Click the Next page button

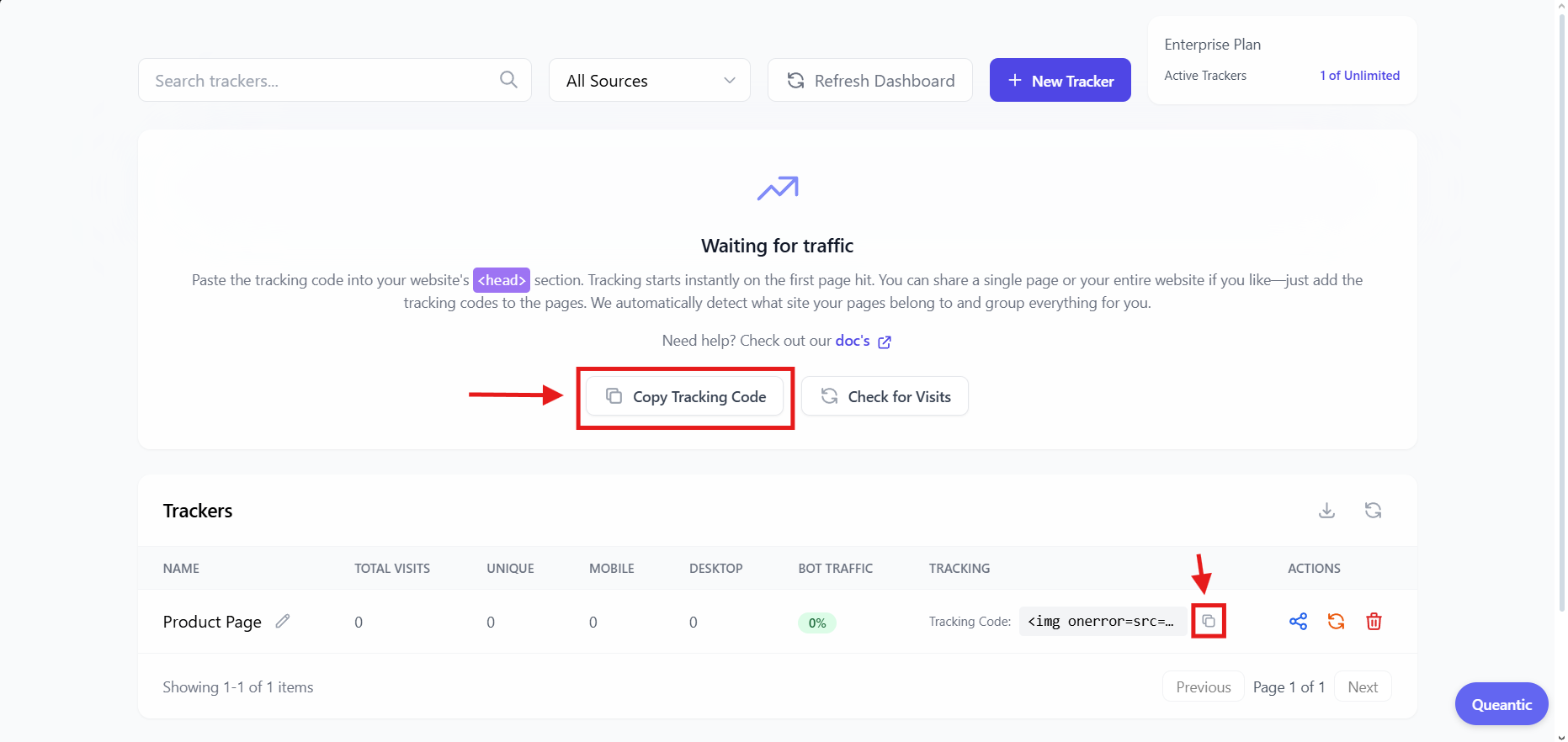coord(1363,686)
